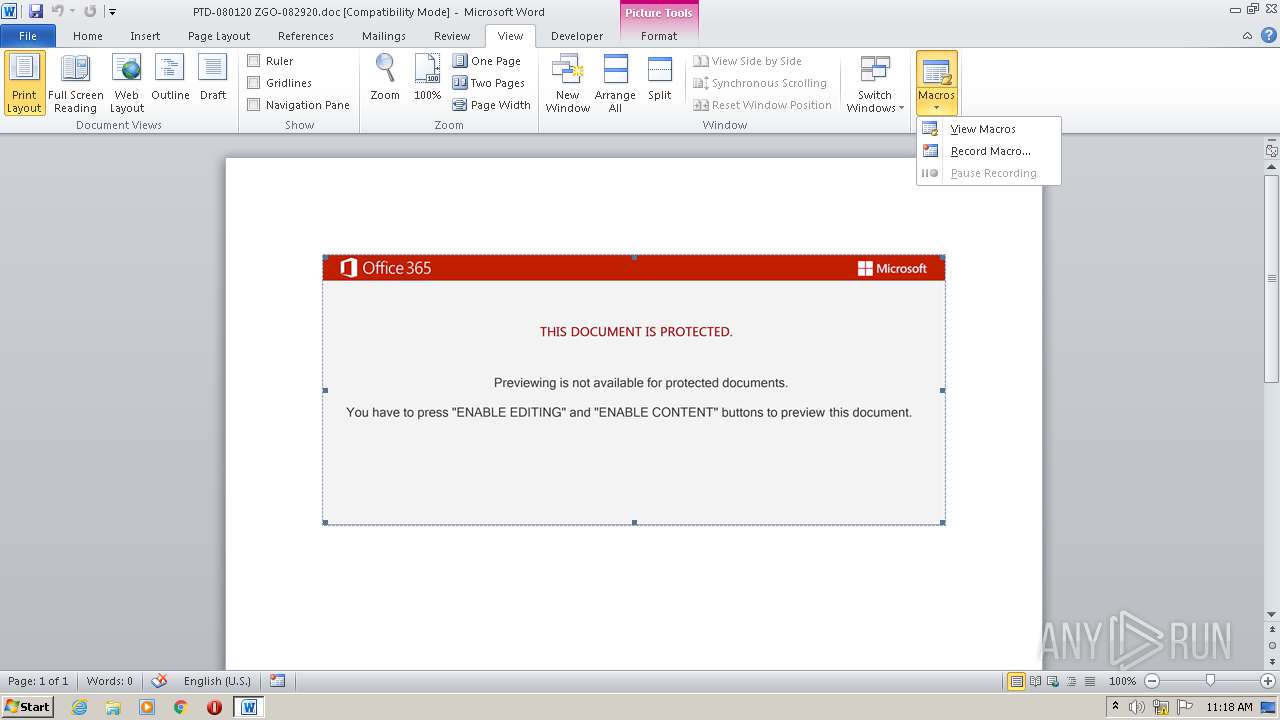This screenshot has width=1280, height=720.
Task: Launch Opera browser from taskbar
Action: (214, 707)
